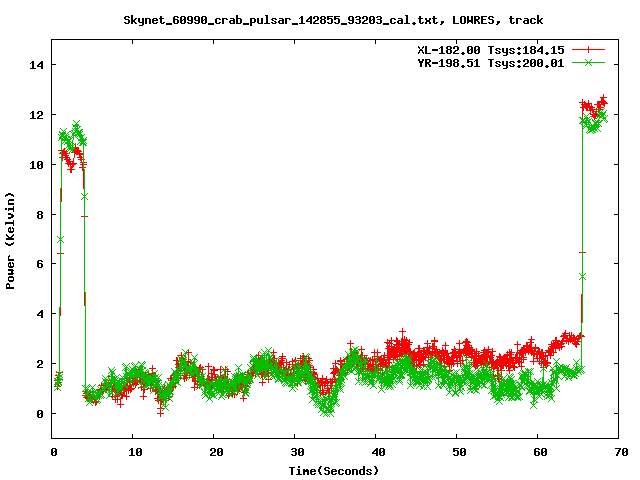Image resolution: width=640 pixels, height=480 pixels.
Task: Click the y-axis tick label 10
Action: 37,165
